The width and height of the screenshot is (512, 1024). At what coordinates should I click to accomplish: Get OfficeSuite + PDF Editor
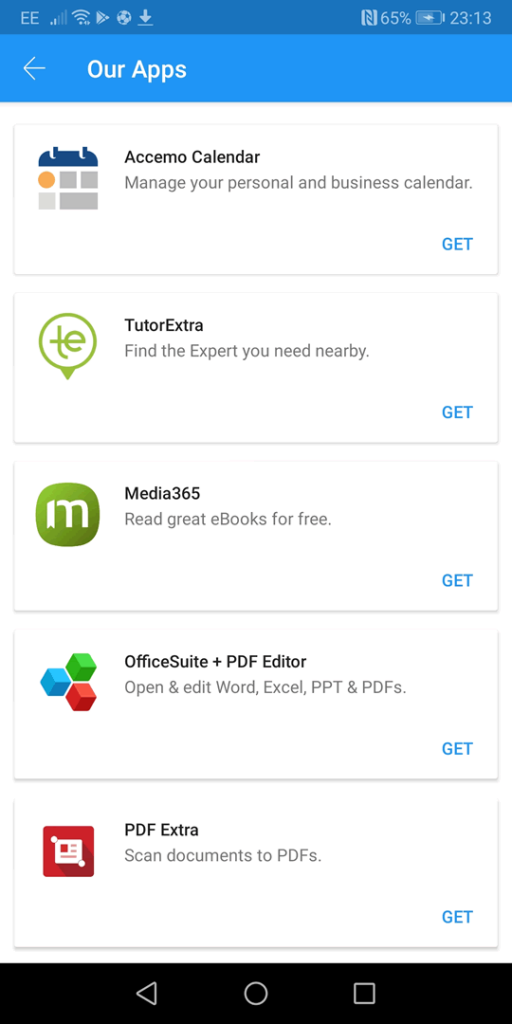click(457, 748)
